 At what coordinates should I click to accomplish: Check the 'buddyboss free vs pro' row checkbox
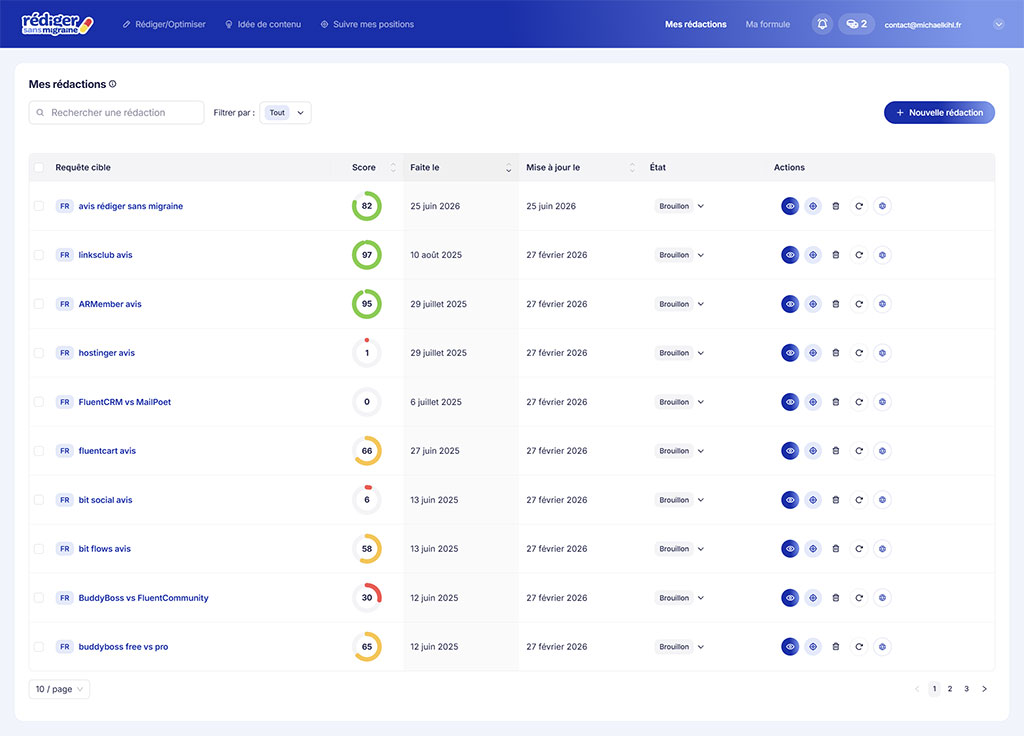click(x=39, y=647)
